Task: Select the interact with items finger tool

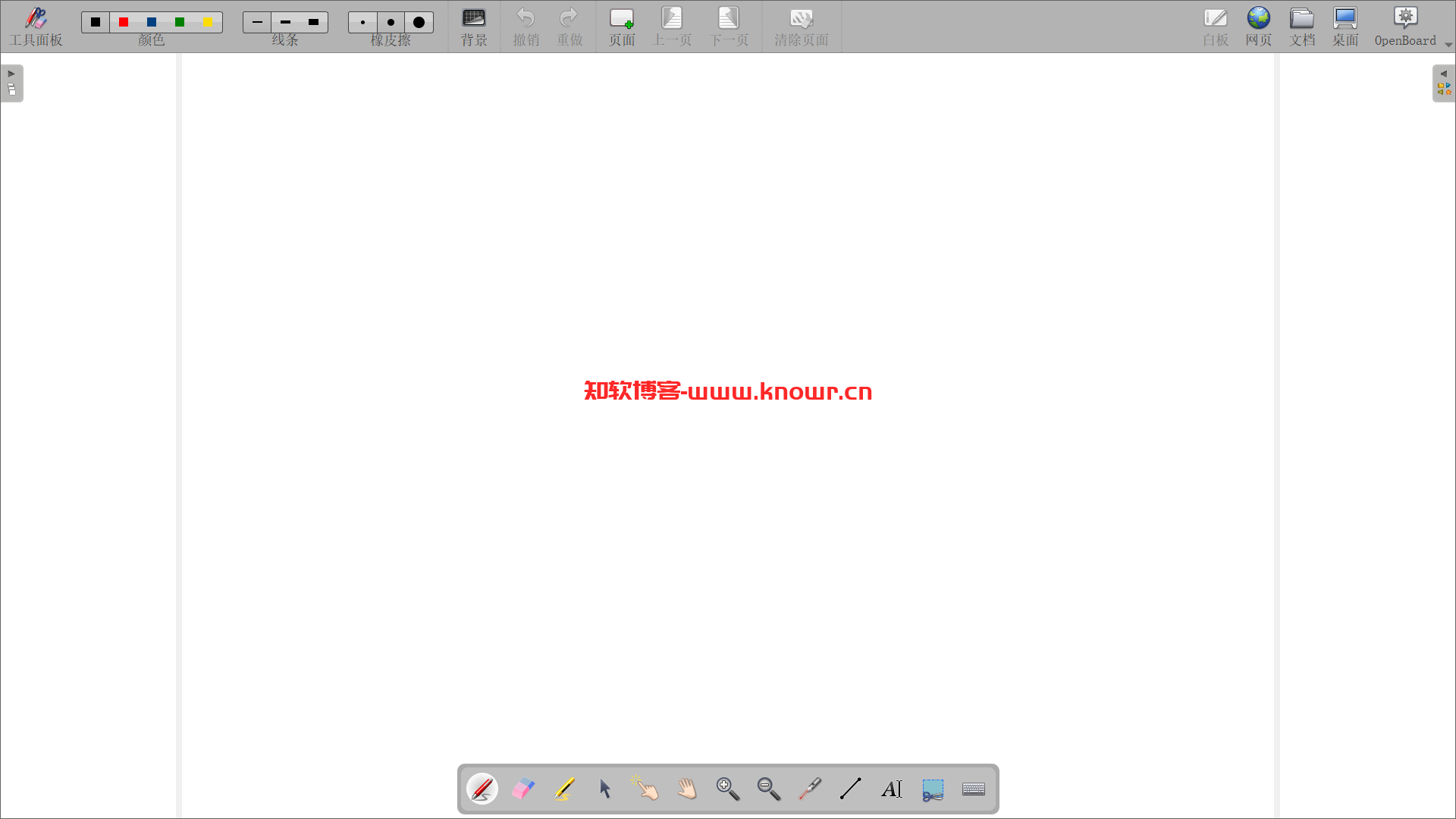Action: point(645,789)
